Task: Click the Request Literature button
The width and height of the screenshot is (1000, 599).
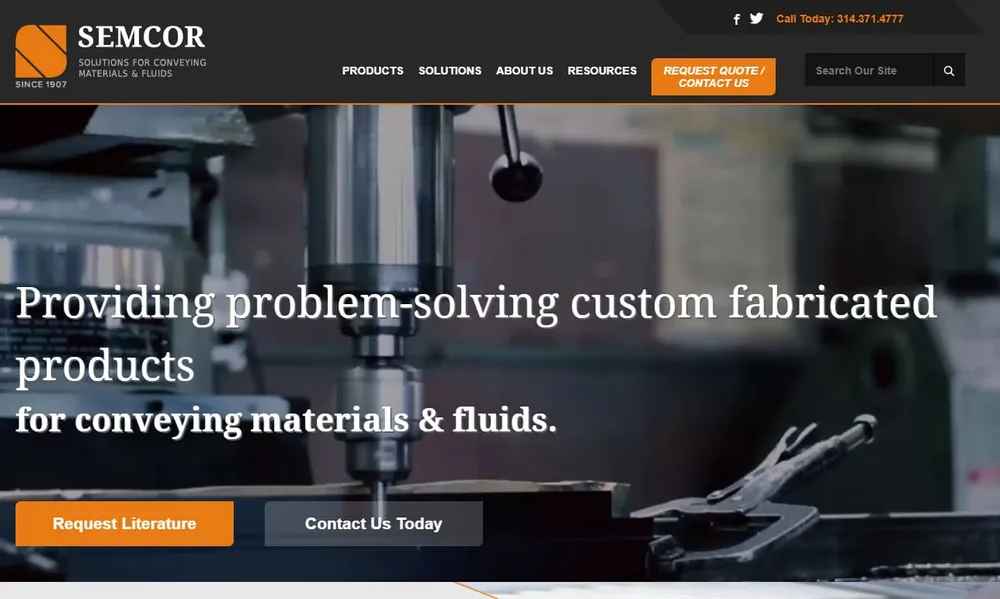Action: pos(124,523)
